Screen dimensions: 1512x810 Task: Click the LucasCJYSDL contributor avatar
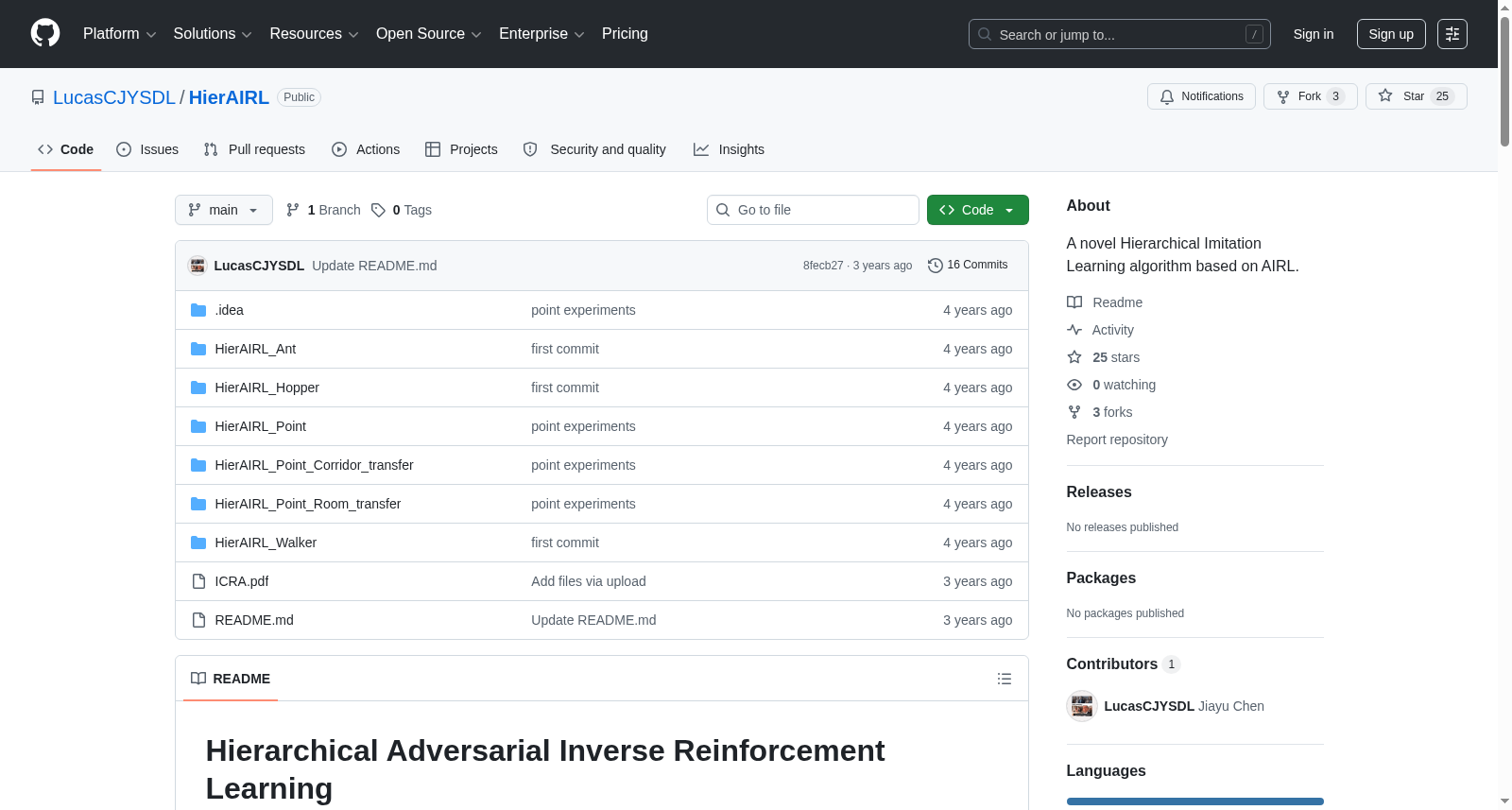pos(1082,706)
